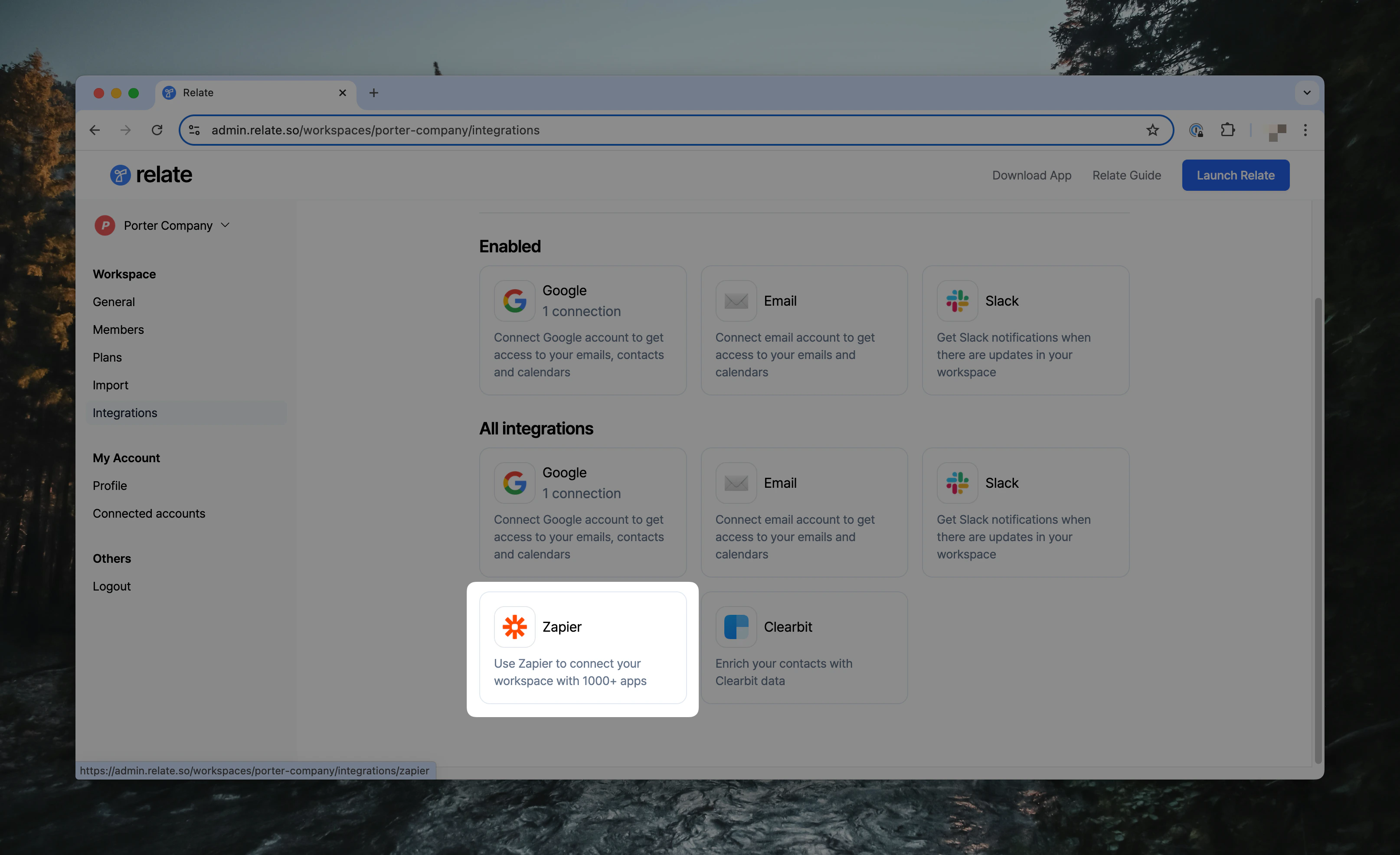Click the page vertical scrollbar
The image size is (1400, 855).
[x=1318, y=529]
